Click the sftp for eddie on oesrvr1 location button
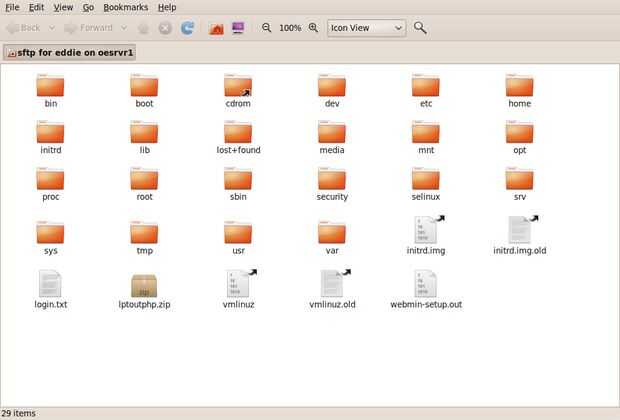Image resolution: width=620 pixels, height=420 pixels. 70,53
